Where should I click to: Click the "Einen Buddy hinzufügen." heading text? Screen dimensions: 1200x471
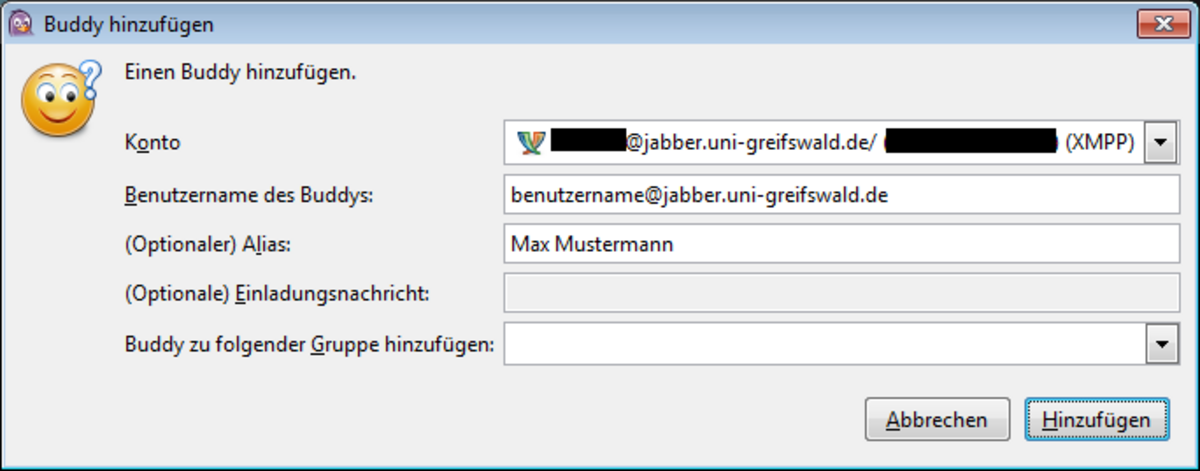tap(240, 72)
